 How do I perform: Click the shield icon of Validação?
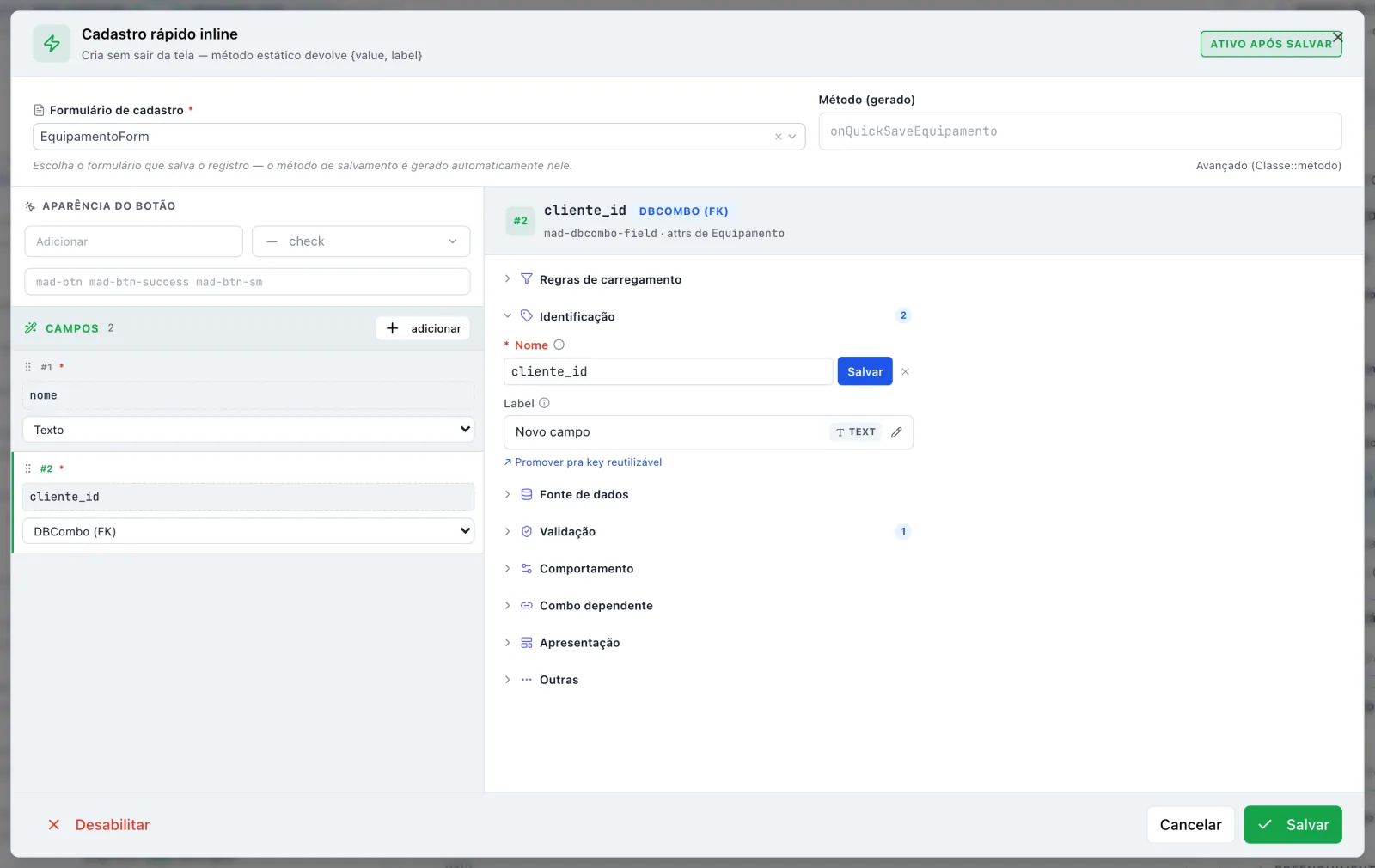(x=527, y=531)
